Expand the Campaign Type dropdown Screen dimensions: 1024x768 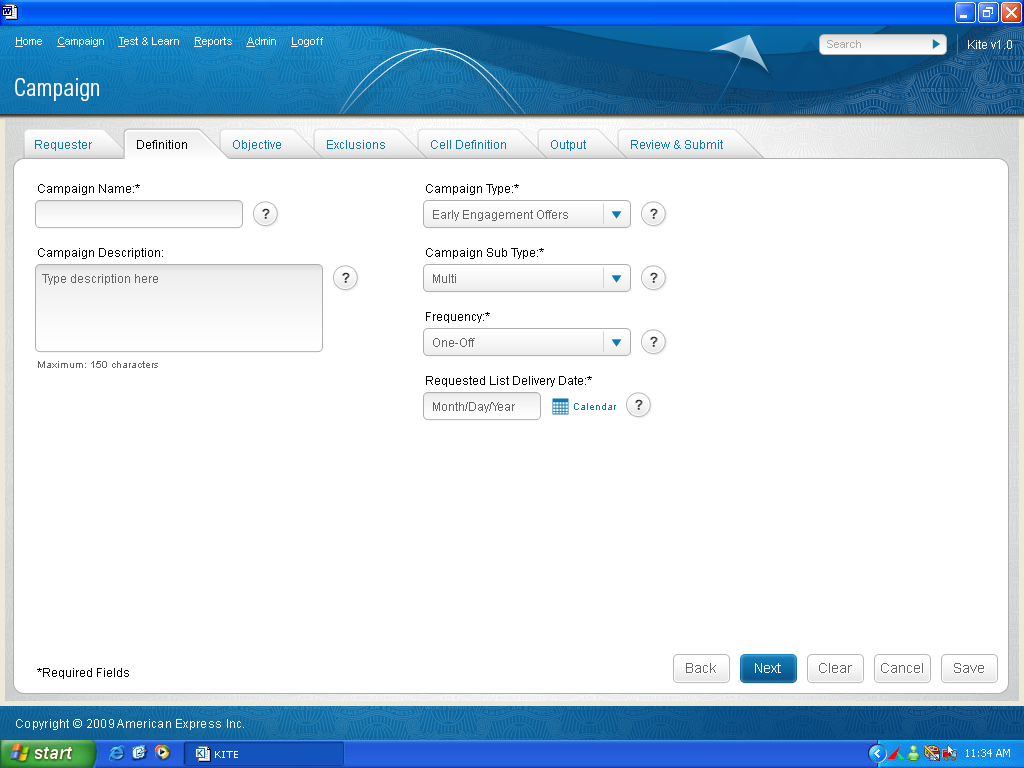pos(617,215)
